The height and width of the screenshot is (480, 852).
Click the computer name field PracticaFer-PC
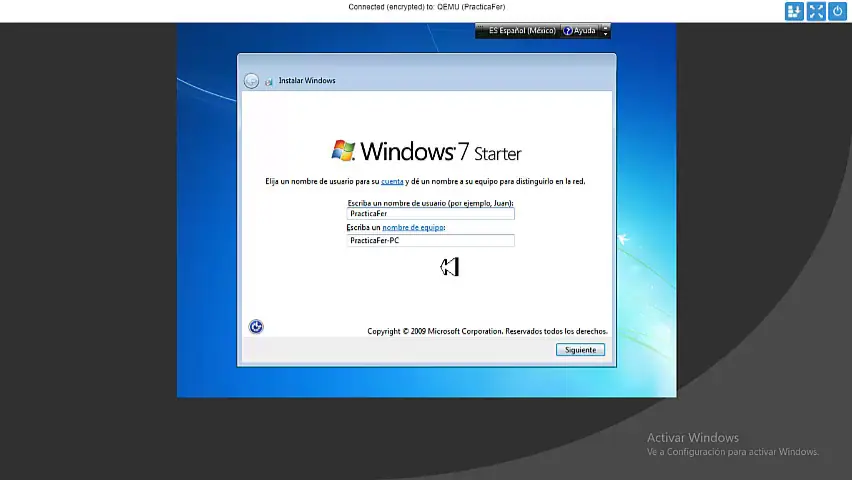pos(430,240)
